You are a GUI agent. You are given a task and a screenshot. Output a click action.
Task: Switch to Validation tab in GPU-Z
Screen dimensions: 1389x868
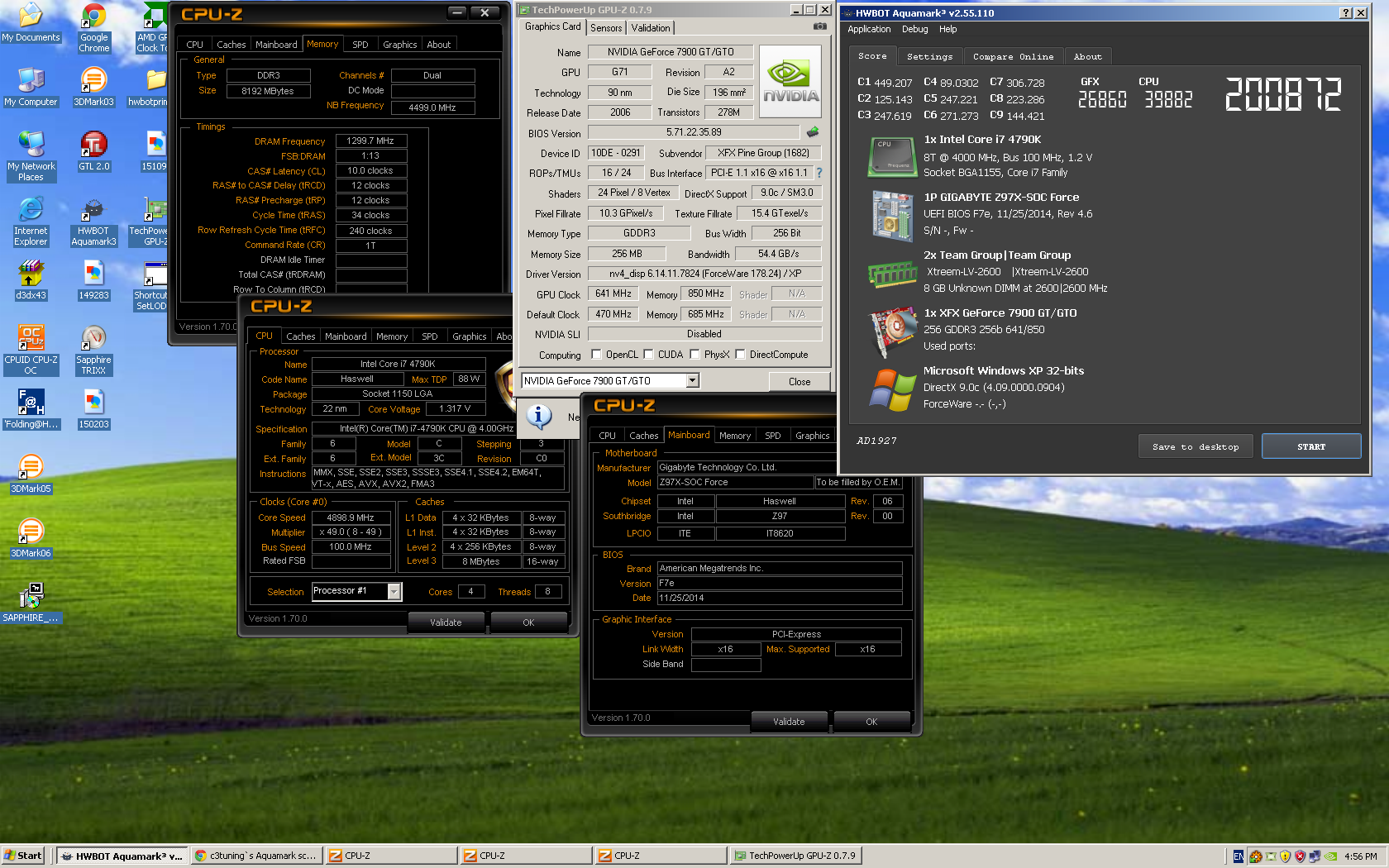coord(651,28)
